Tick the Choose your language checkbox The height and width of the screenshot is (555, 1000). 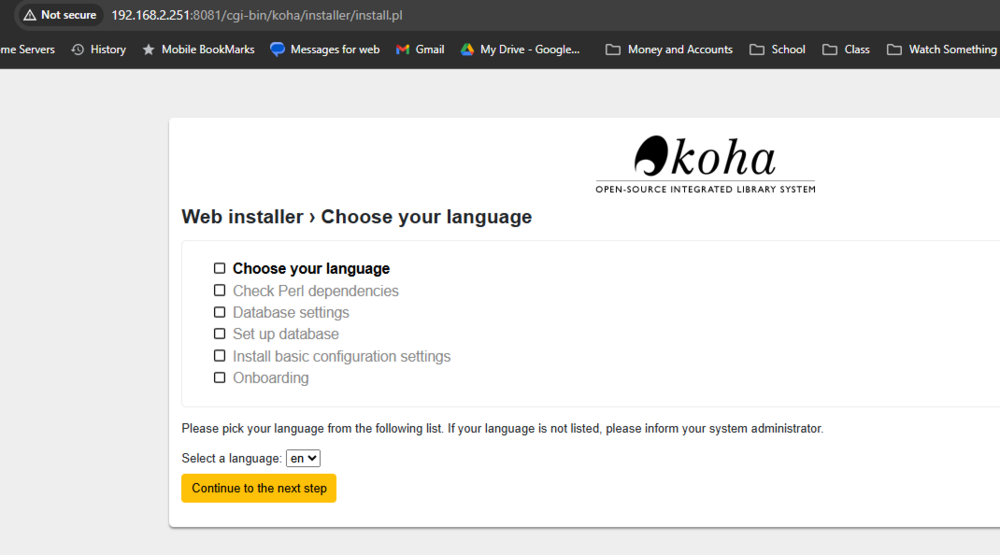[x=219, y=269]
